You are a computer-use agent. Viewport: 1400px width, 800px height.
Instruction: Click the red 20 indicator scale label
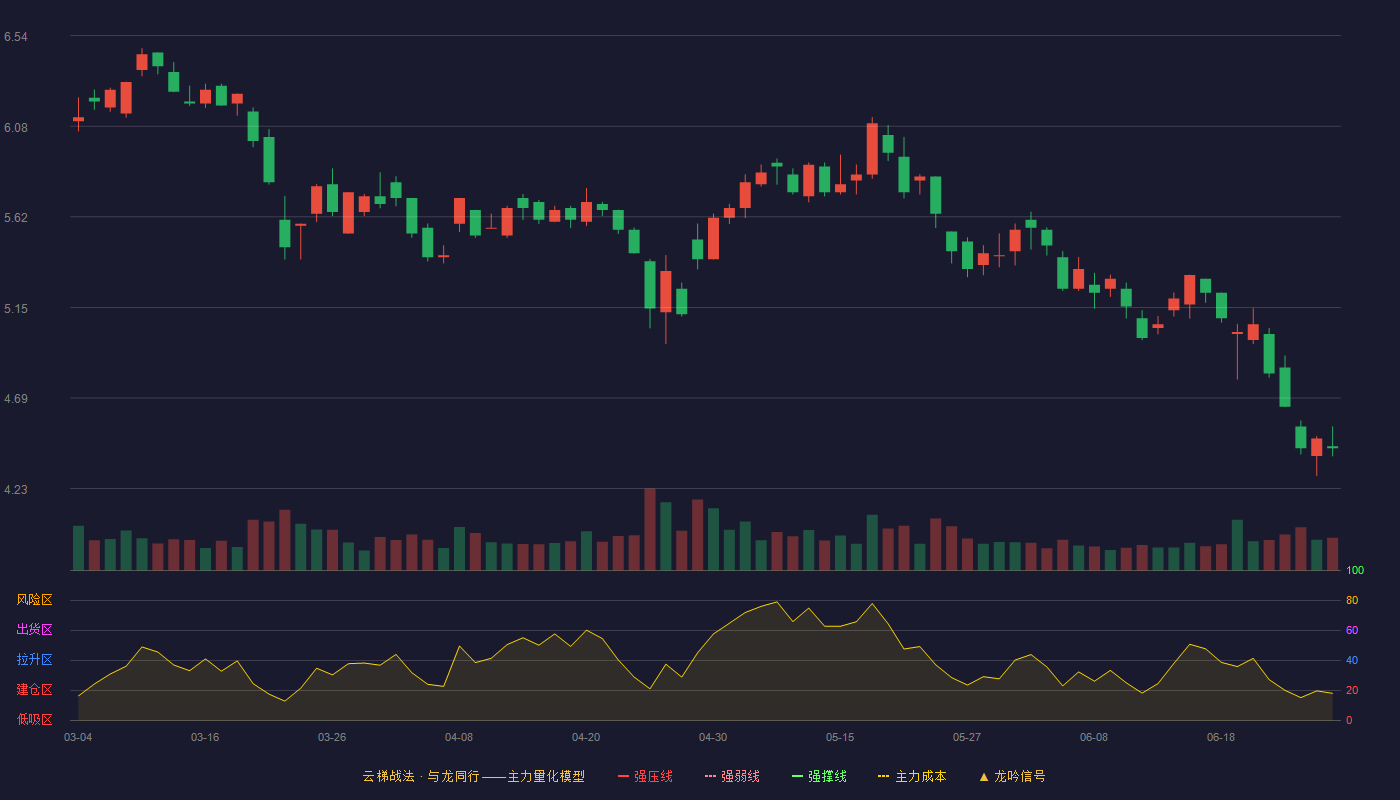[1352, 691]
